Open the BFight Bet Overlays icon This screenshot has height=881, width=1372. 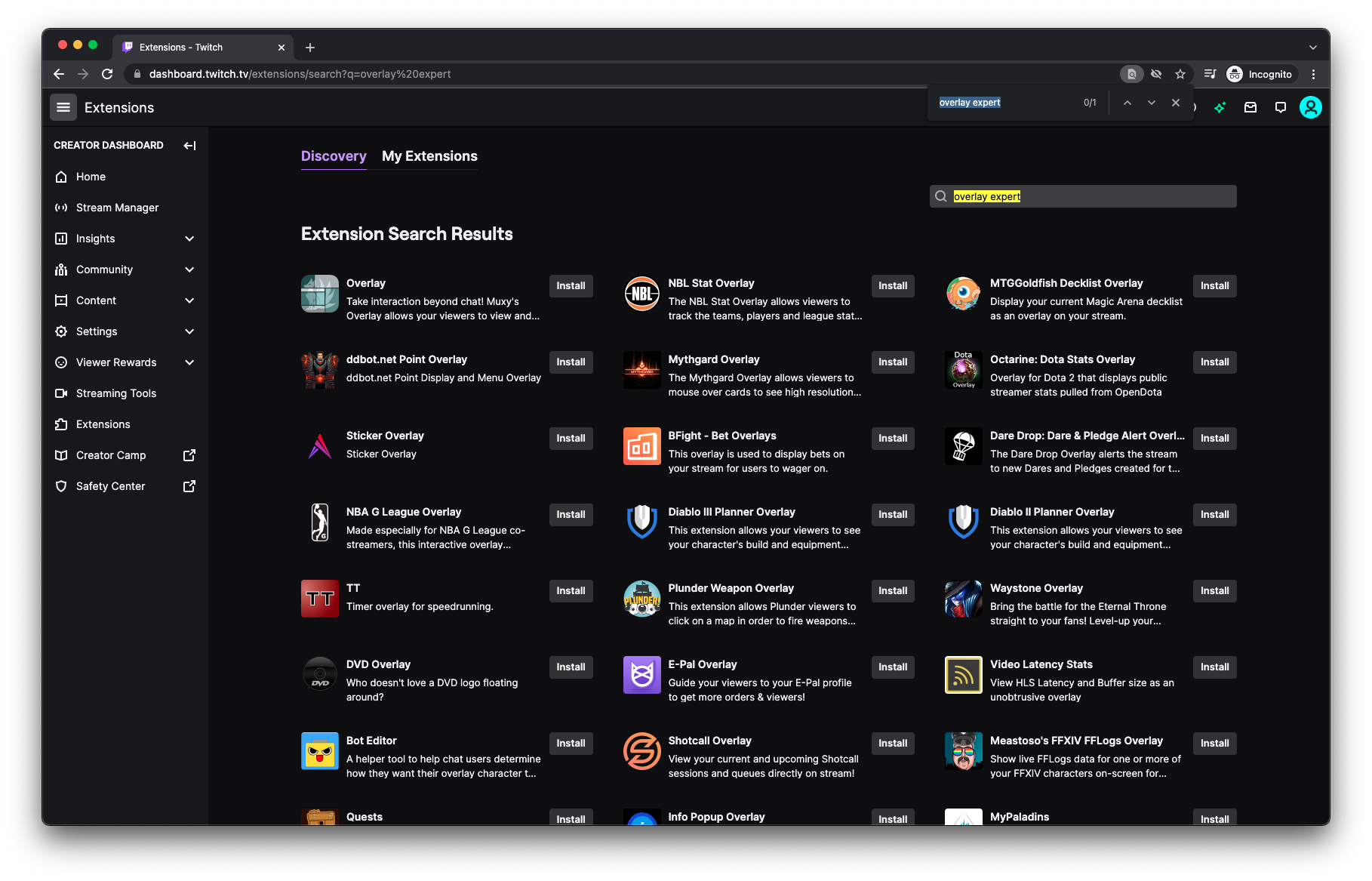(x=642, y=446)
